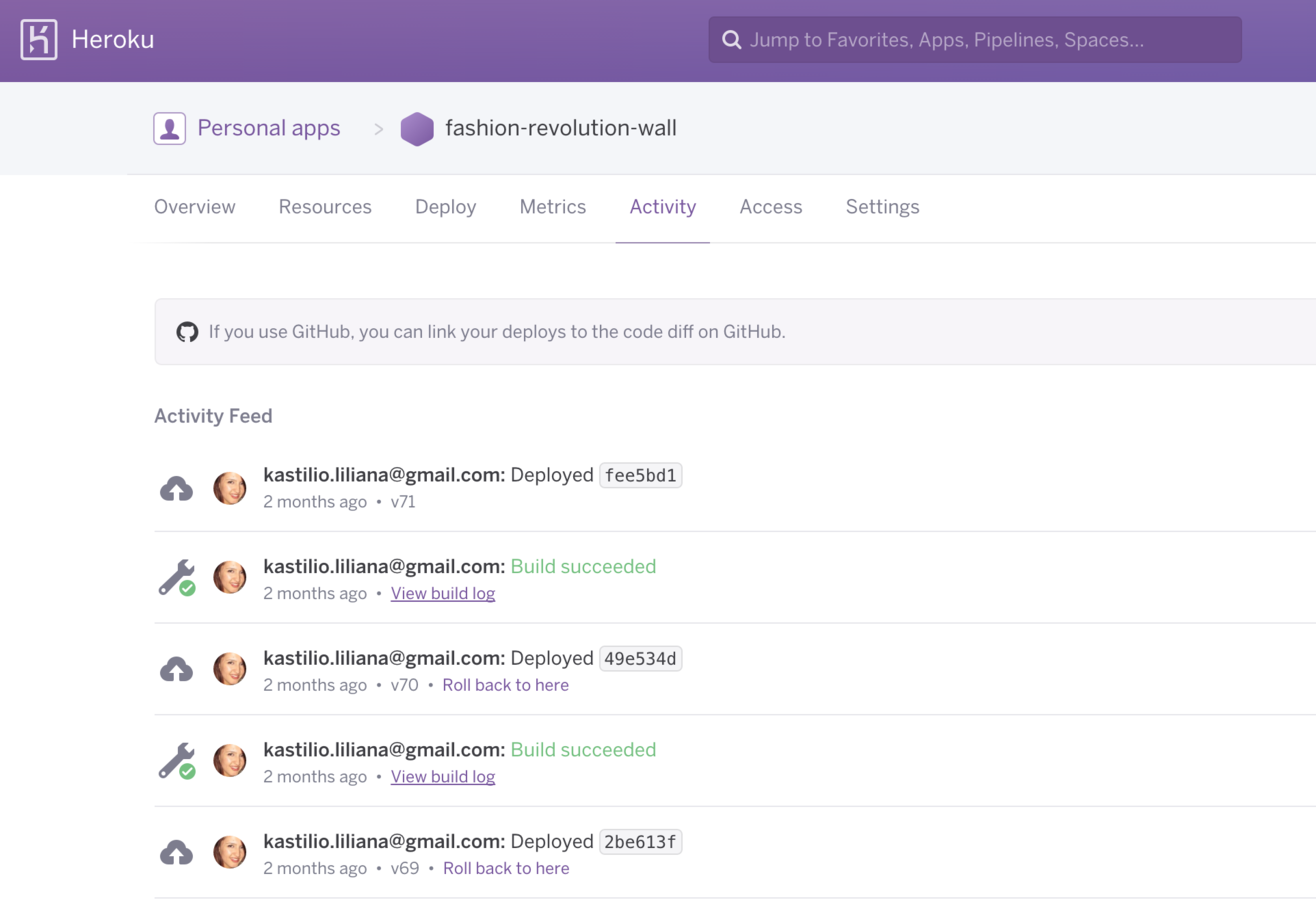Click the deploy cloud icon for v71
Screen dimensions: 1316x900
pyautogui.click(x=176, y=489)
